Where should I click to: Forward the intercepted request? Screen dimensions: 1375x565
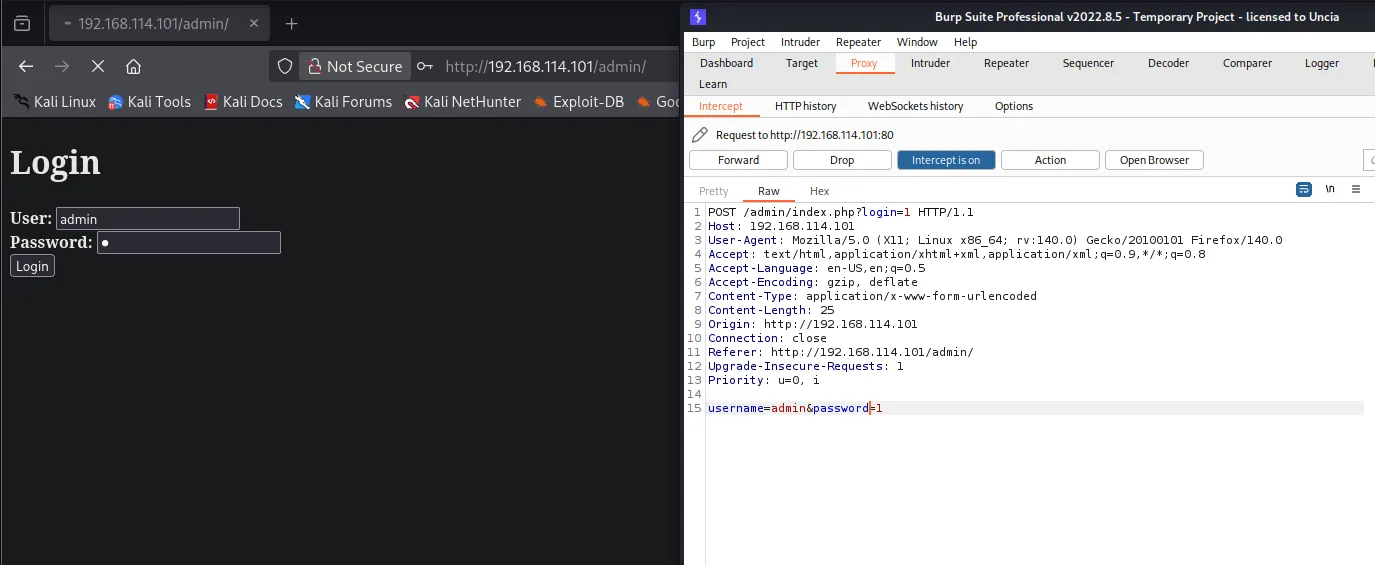click(x=738, y=160)
